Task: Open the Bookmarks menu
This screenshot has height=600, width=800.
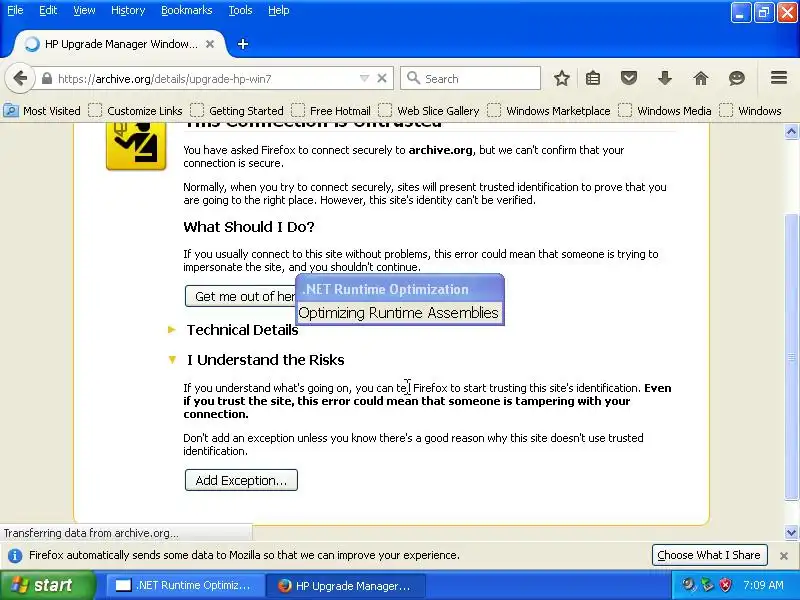Action: point(186,10)
